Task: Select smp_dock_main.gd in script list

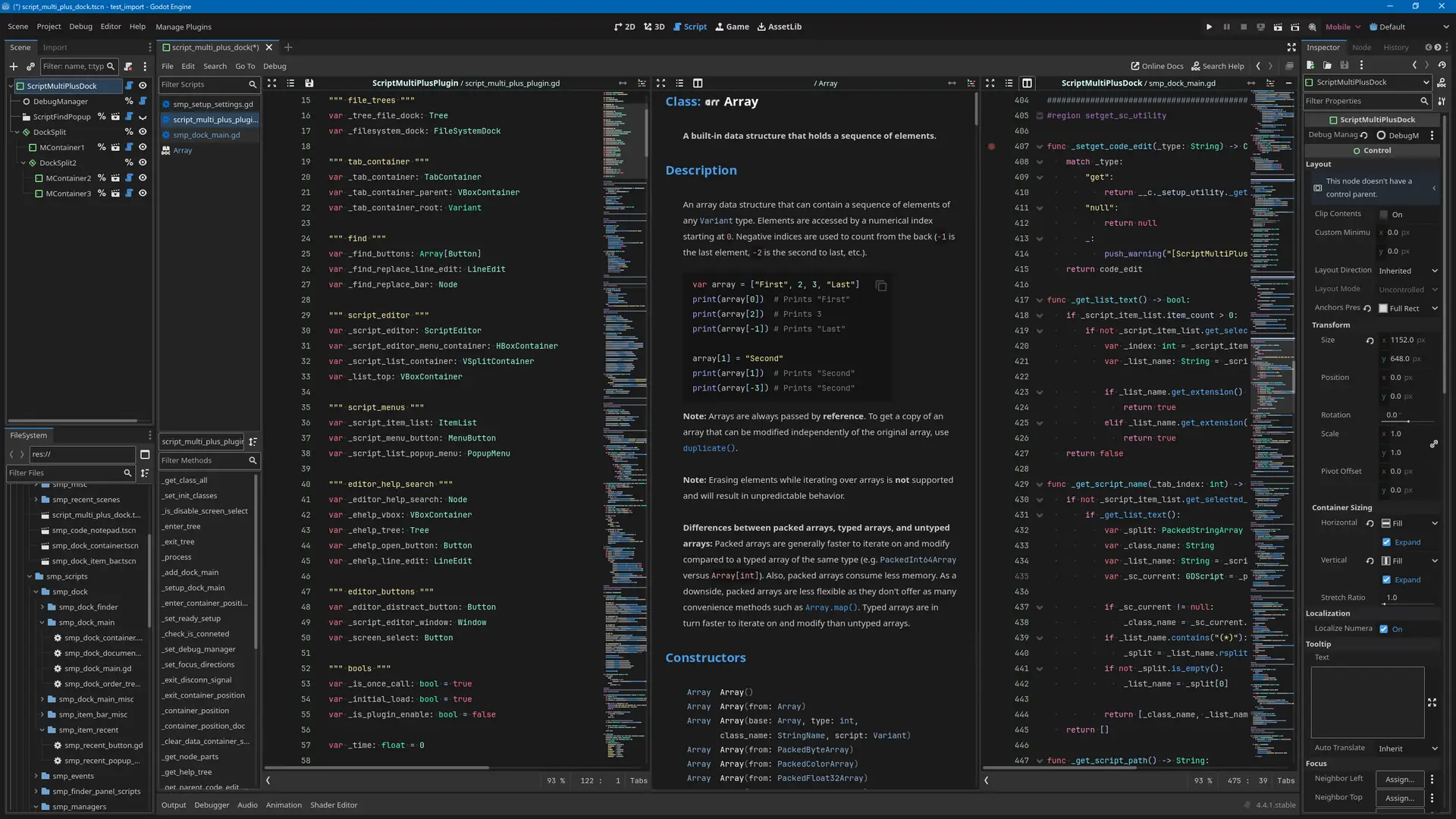Action: click(x=206, y=135)
